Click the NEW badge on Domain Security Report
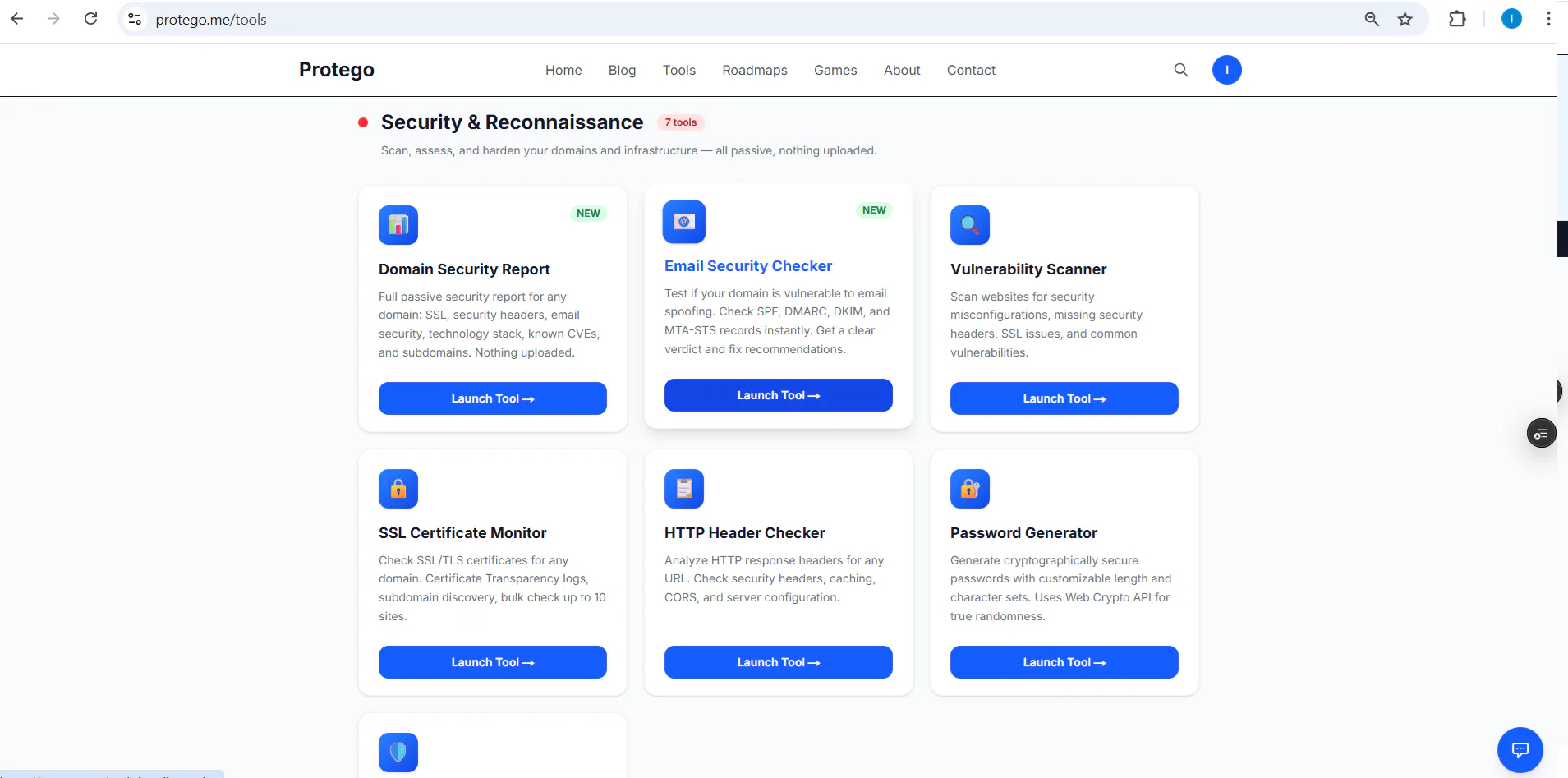The height and width of the screenshot is (778, 1568). [588, 214]
